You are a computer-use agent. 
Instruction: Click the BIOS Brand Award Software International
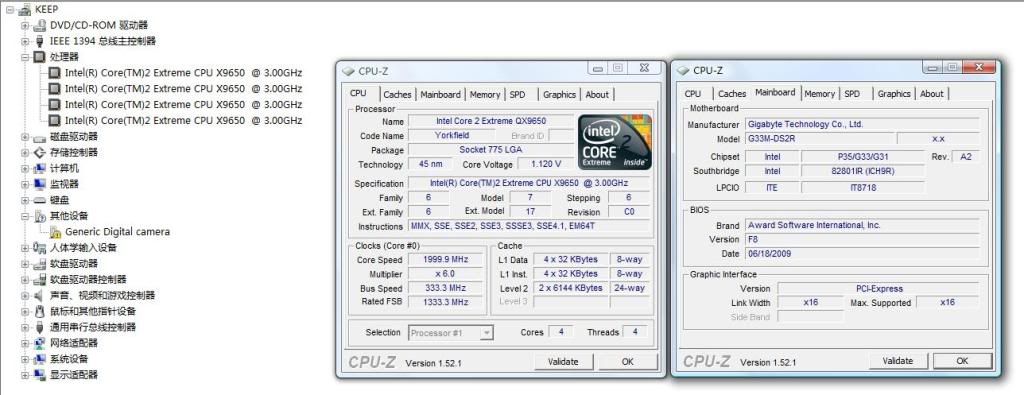862,225
